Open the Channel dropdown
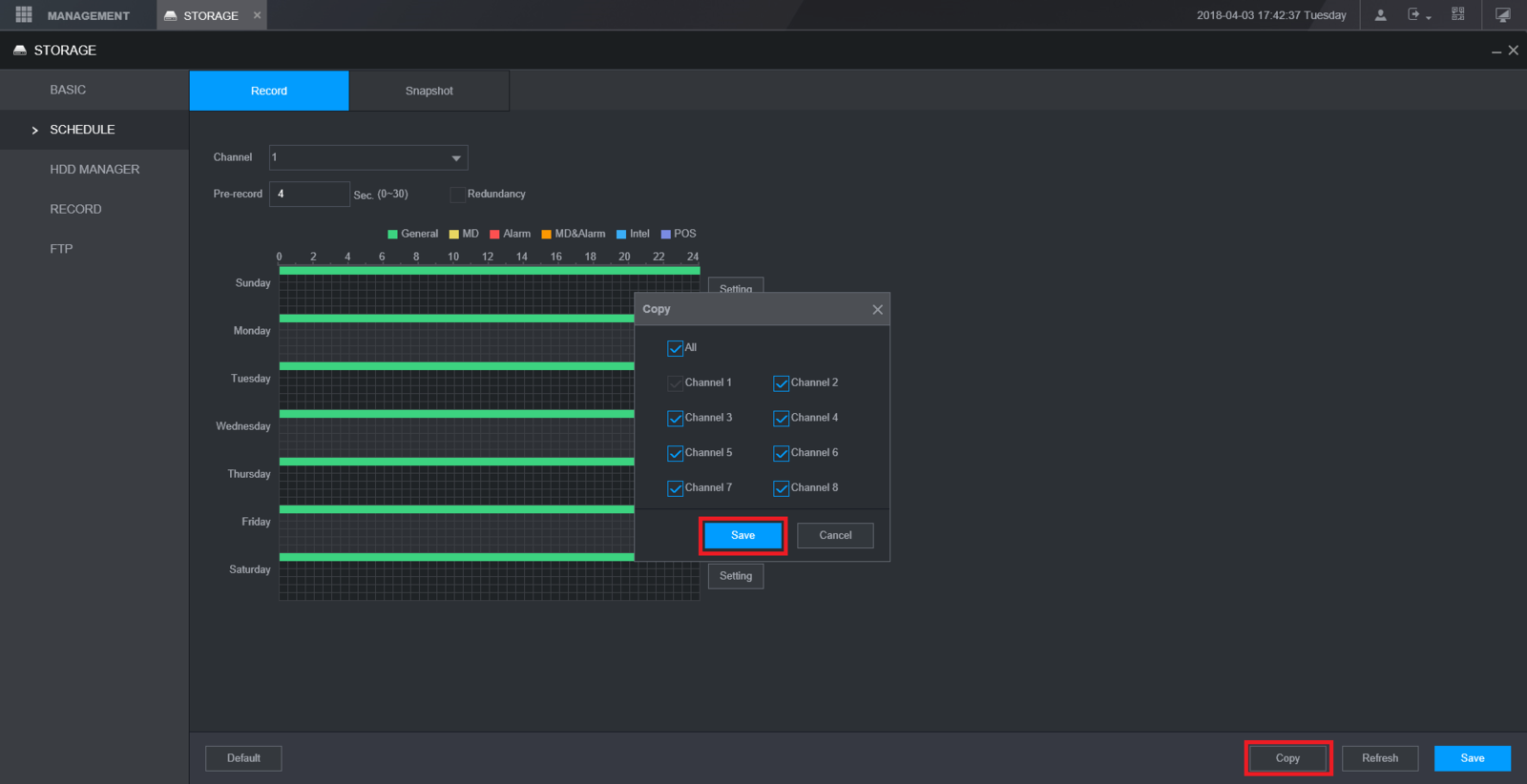This screenshot has height=784, width=1527. click(x=368, y=157)
